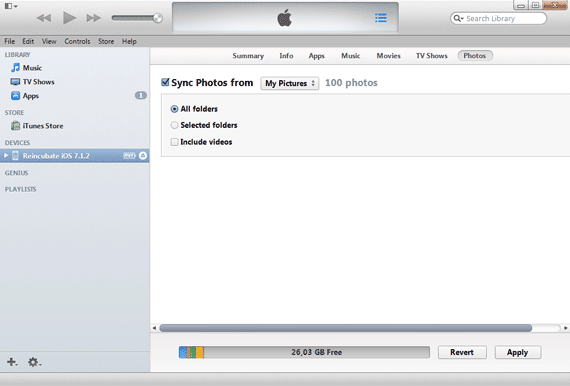Click the GENIUS sidebar heading
The image size is (570, 386).
tap(16, 173)
